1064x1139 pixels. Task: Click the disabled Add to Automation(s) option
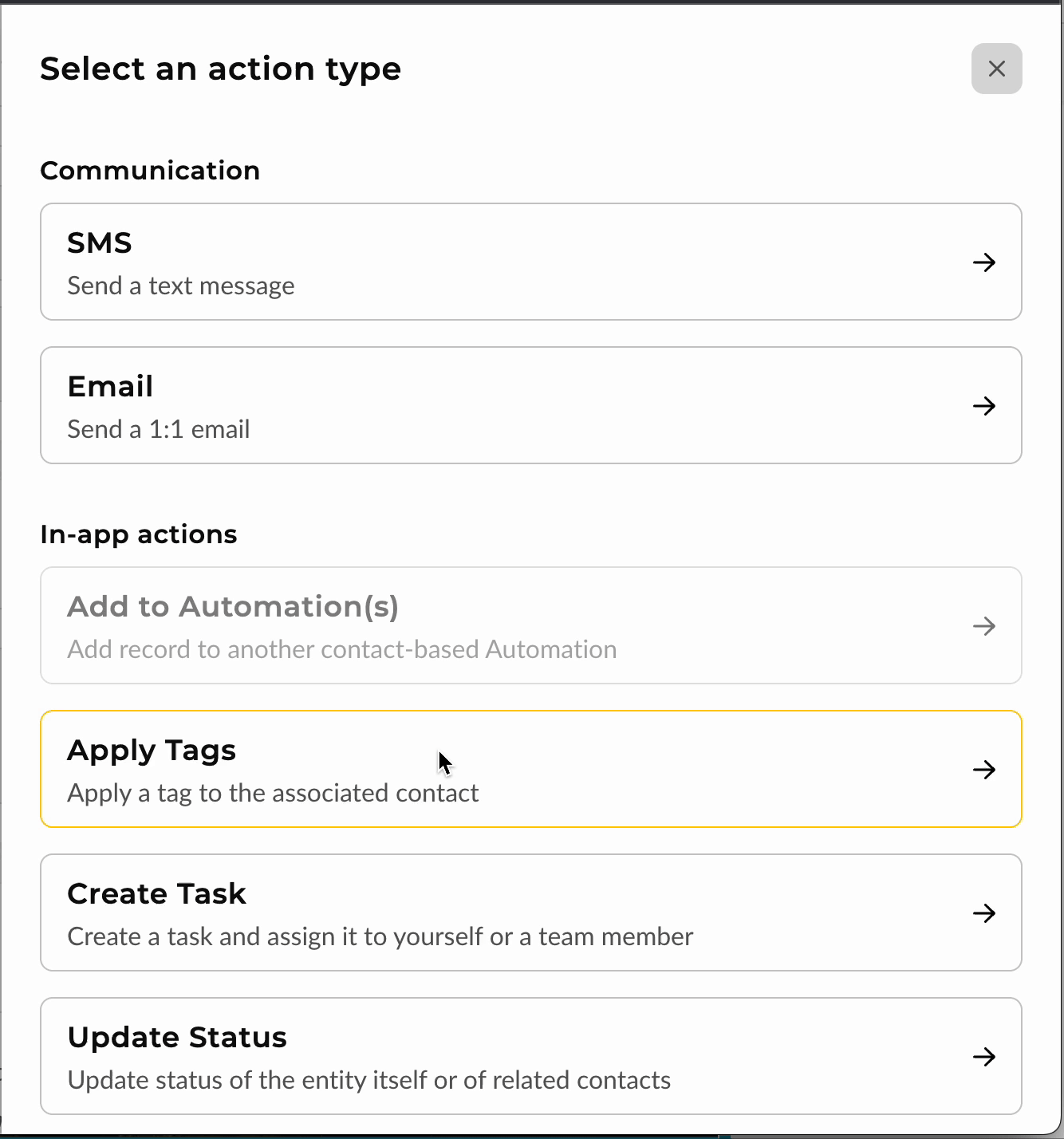coord(531,626)
